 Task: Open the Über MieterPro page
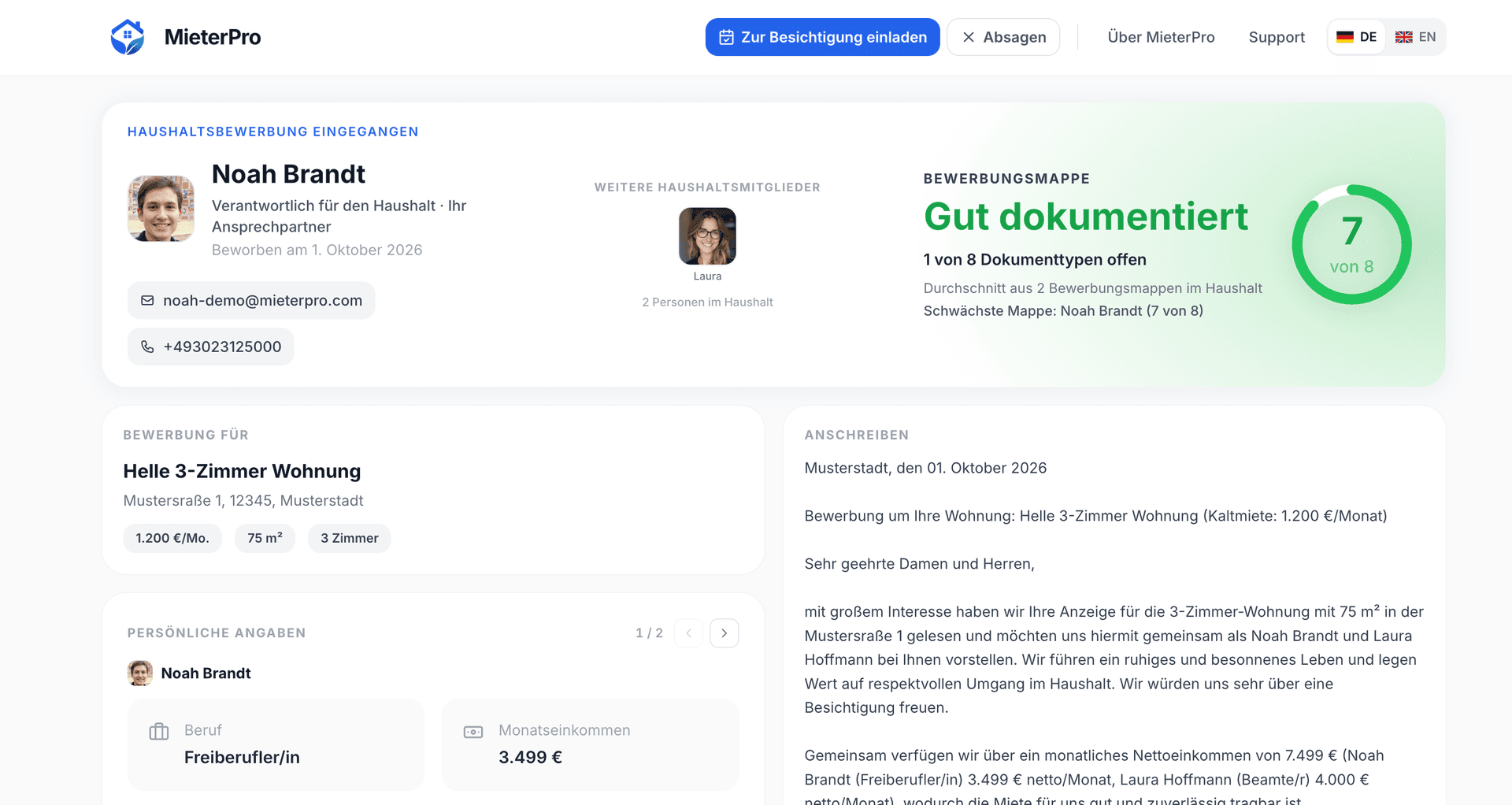point(1162,37)
